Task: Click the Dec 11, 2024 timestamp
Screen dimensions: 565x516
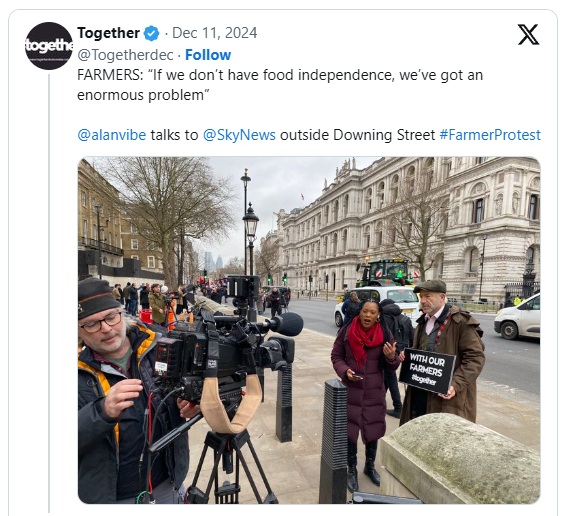Action: 215,33
